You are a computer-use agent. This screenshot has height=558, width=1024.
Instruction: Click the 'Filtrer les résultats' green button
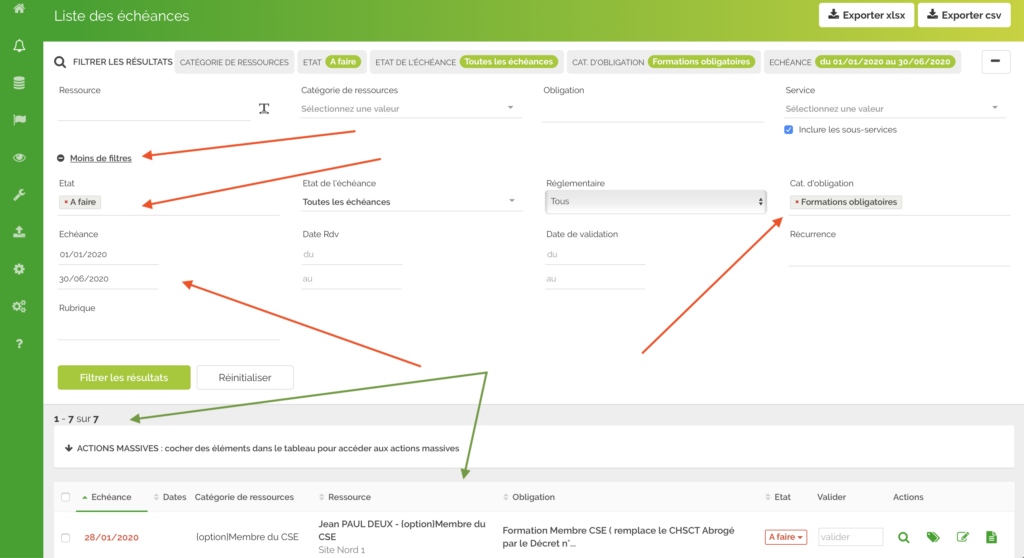click(x=124, y=377)
